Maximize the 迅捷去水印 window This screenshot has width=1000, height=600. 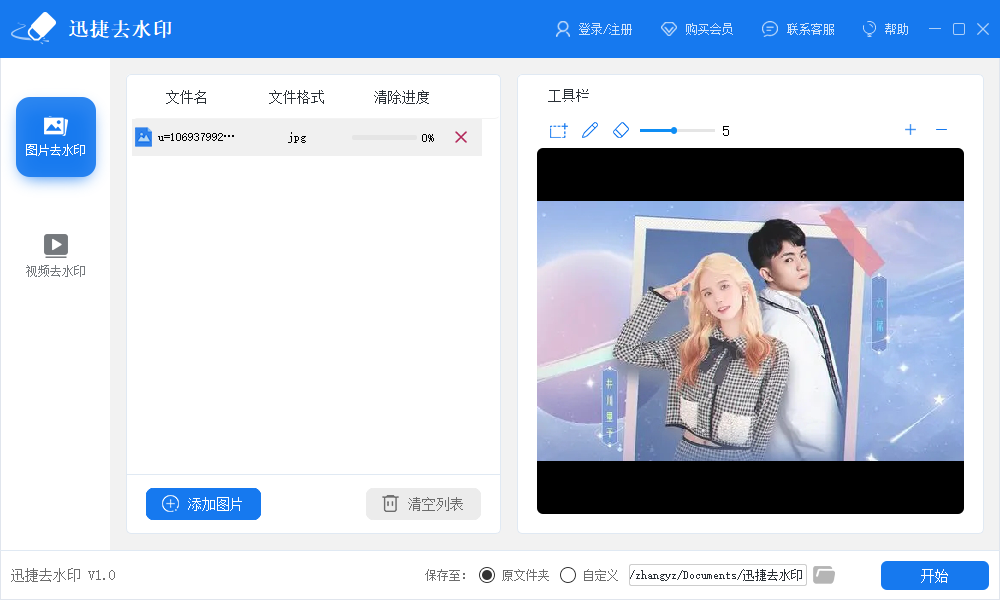tap(959, 29)
